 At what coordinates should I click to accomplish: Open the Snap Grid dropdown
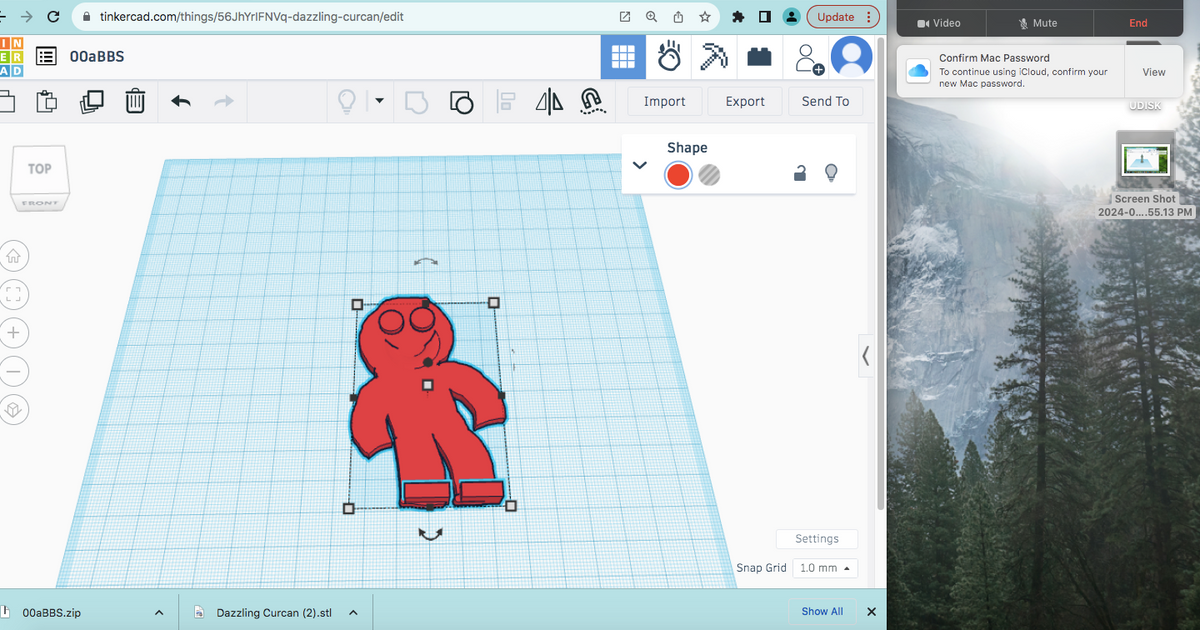[824, 567]
